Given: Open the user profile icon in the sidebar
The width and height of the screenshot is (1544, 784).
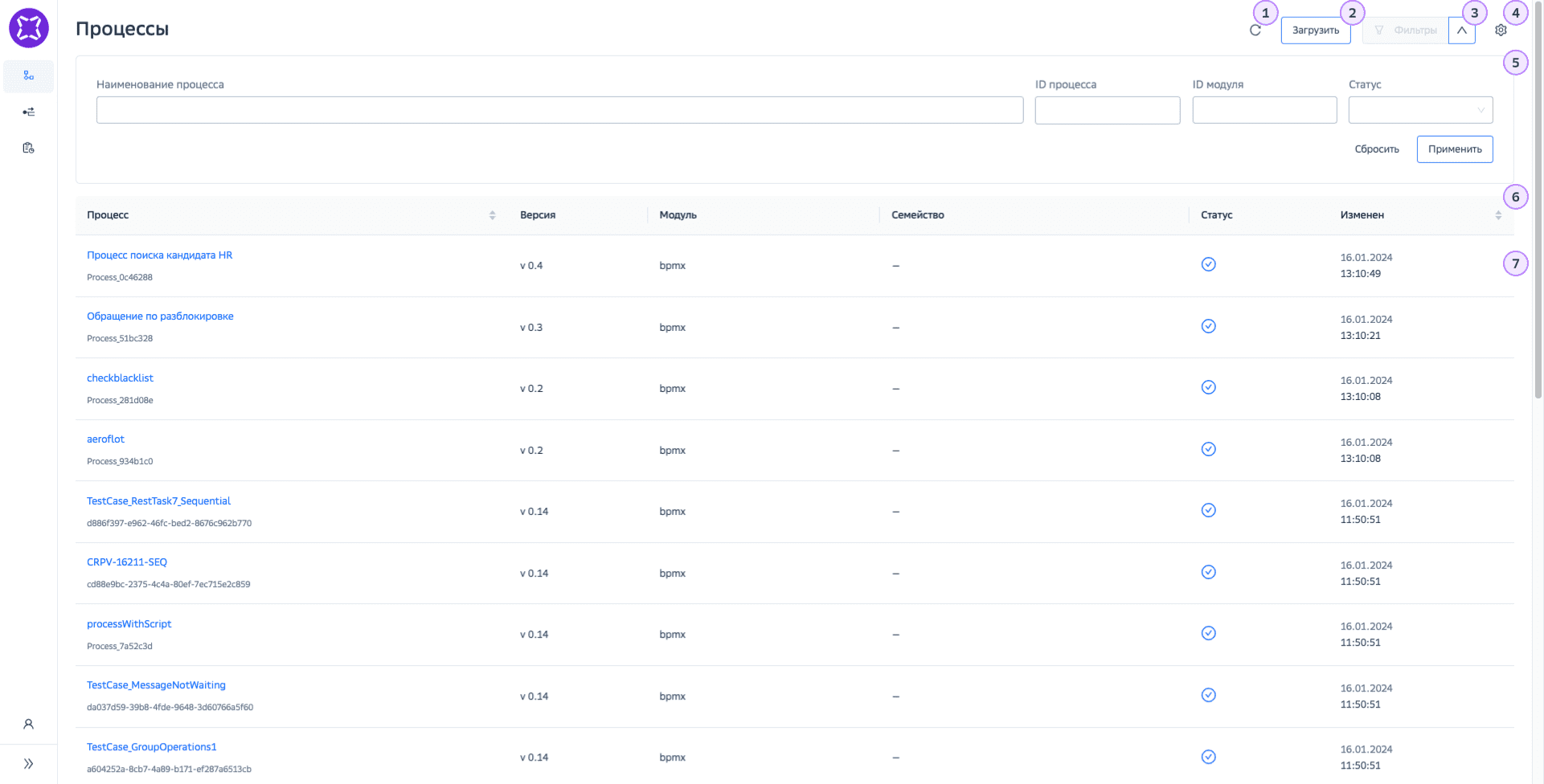Looking at the screenshot, I should click(29, 725).
